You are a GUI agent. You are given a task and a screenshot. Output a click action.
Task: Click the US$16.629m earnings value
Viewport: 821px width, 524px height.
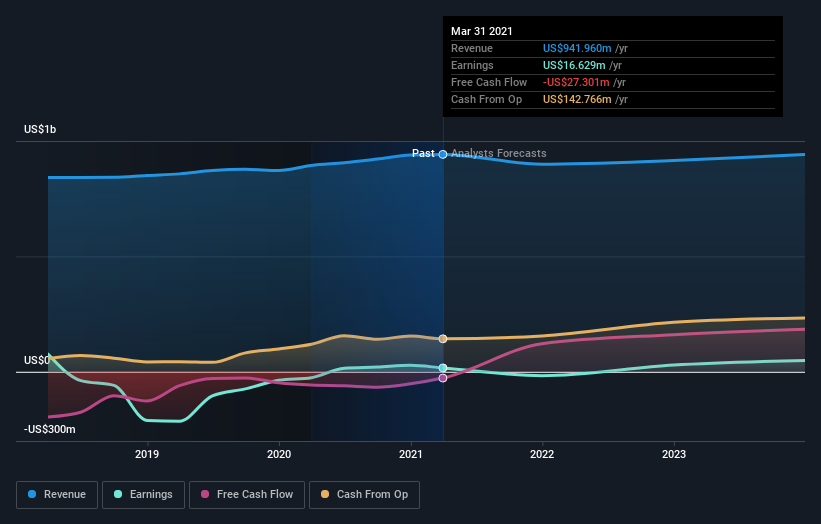click(574, 65)
